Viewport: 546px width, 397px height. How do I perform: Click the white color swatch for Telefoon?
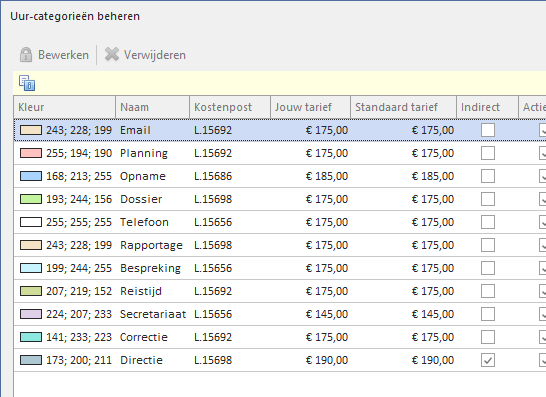tap(31, 222)
